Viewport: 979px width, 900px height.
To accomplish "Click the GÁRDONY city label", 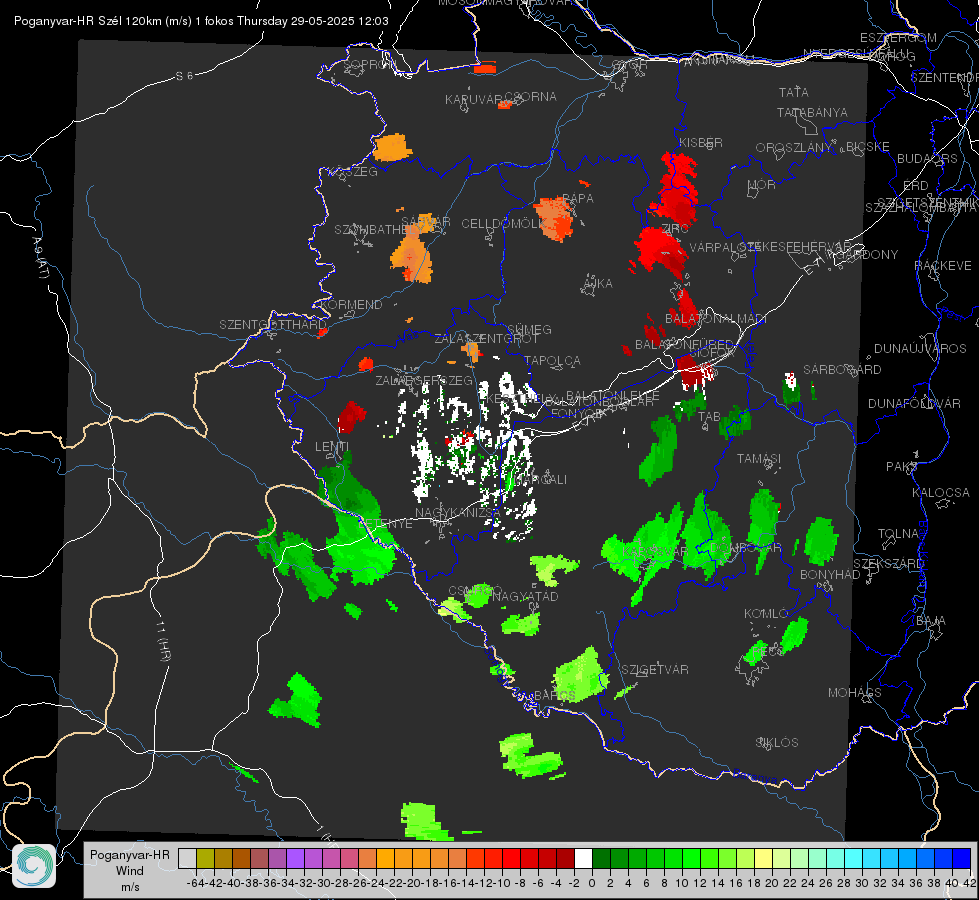I will pyautogui.click(x=867, y=255).
